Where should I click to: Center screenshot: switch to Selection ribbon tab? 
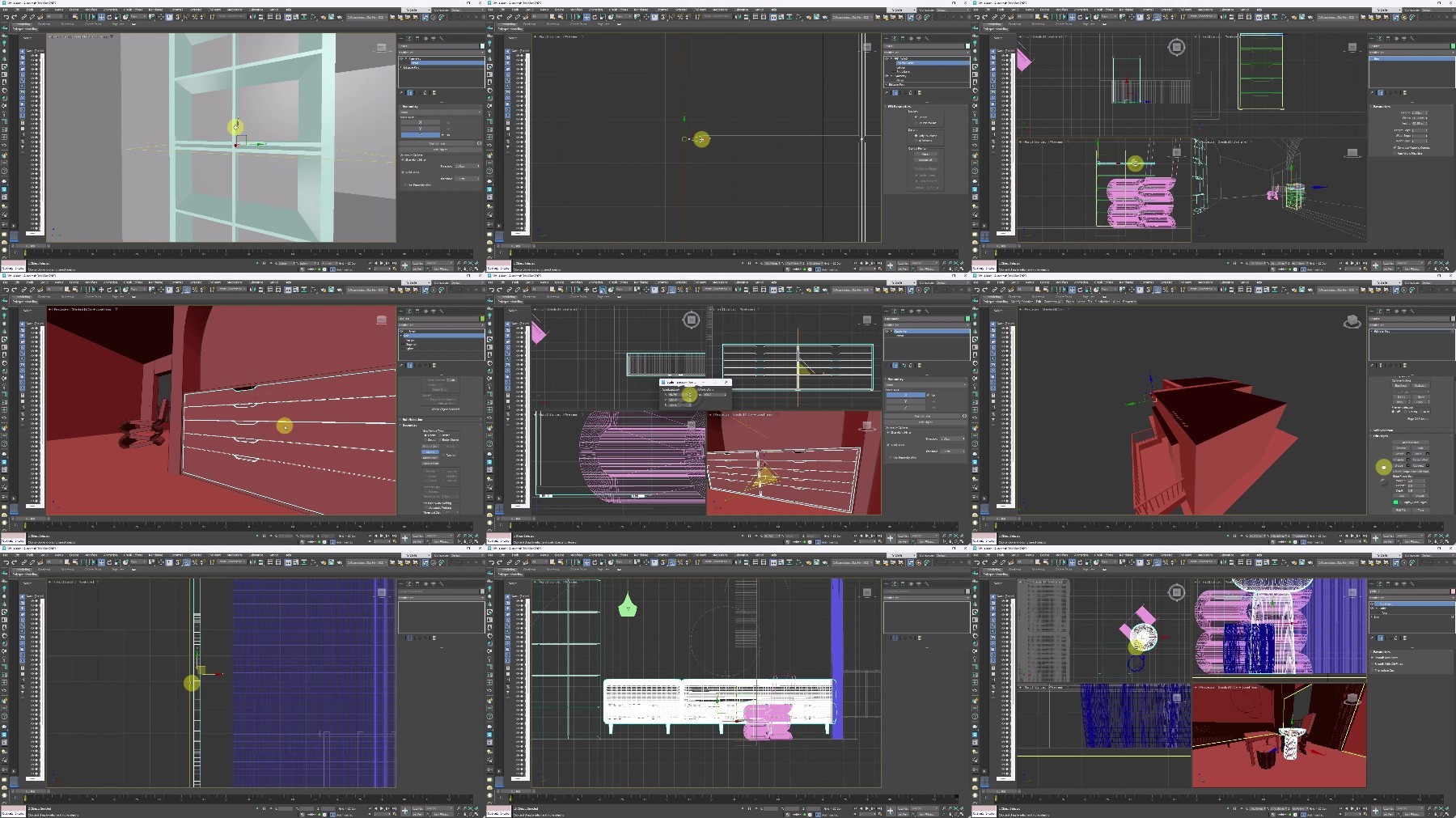coord(552,297)
